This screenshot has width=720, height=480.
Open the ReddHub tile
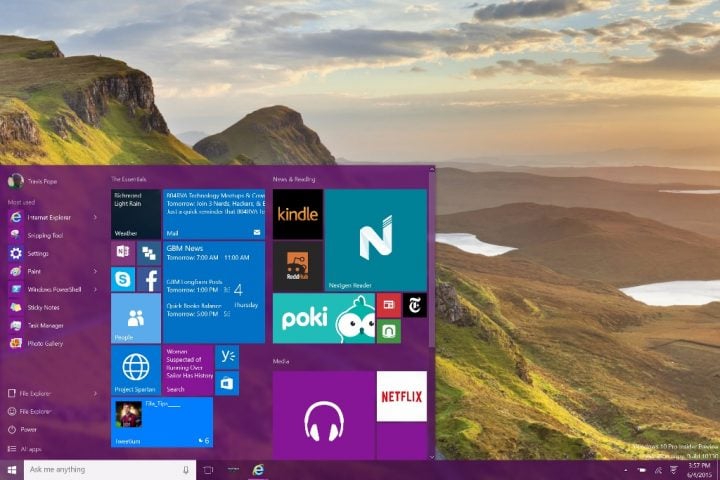point(298,266)
